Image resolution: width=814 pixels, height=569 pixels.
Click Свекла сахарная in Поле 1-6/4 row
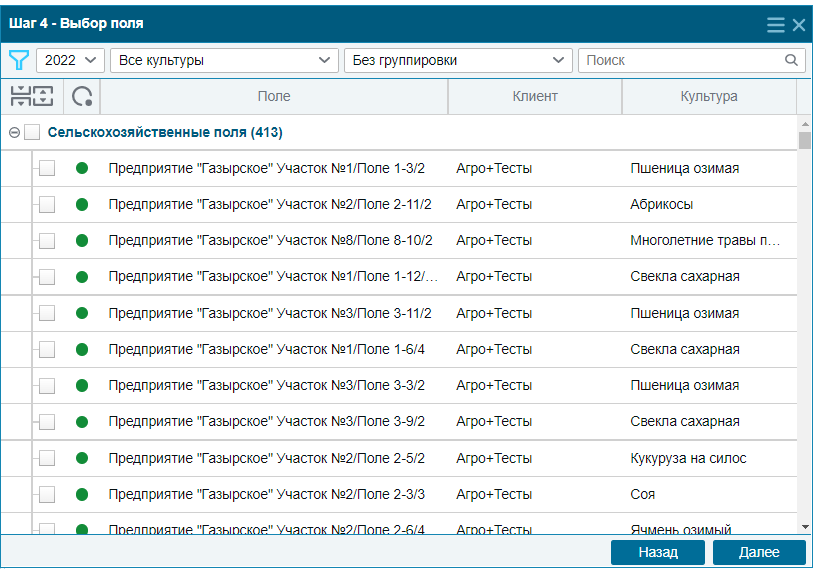tap(685, 349)
